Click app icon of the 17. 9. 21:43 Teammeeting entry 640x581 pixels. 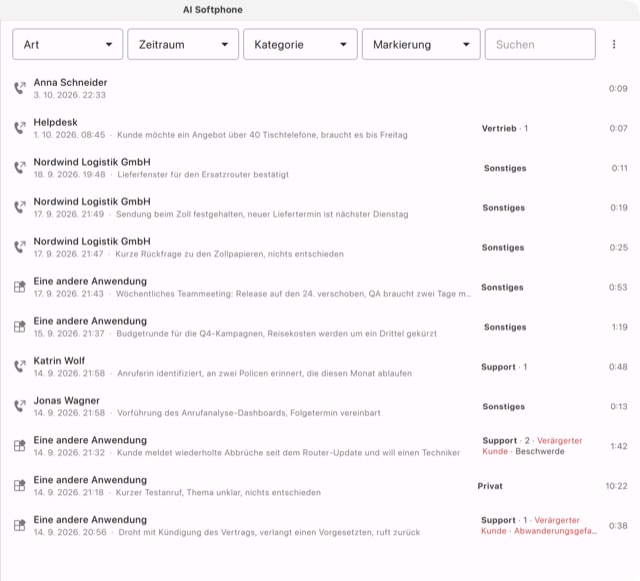click(x=20, y=287)
